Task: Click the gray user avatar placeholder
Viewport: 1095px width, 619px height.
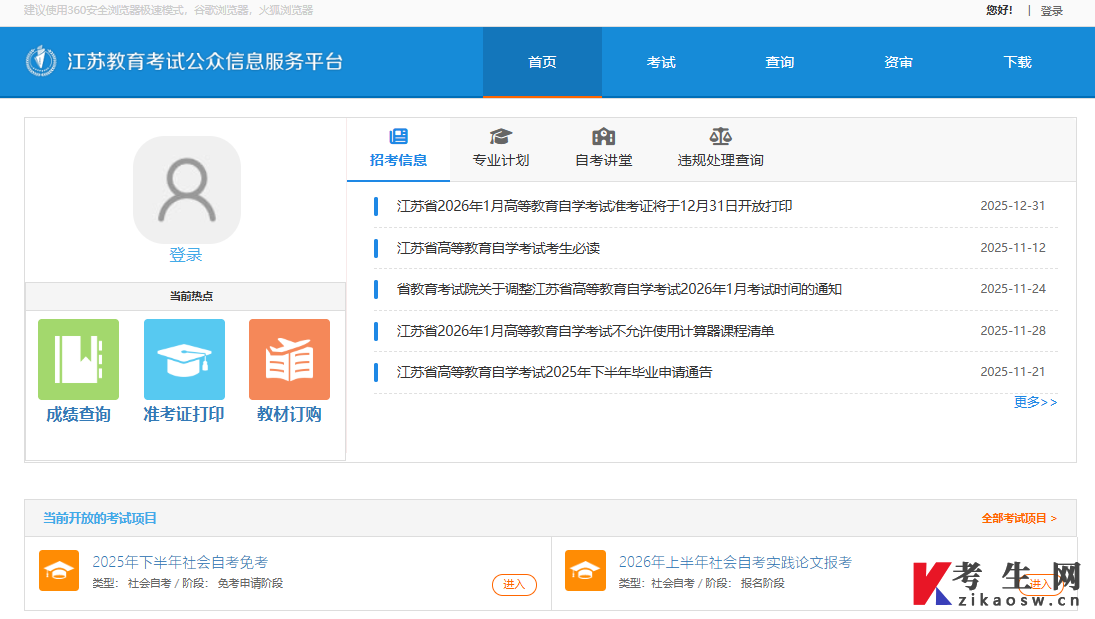Action: click(187, 190)
